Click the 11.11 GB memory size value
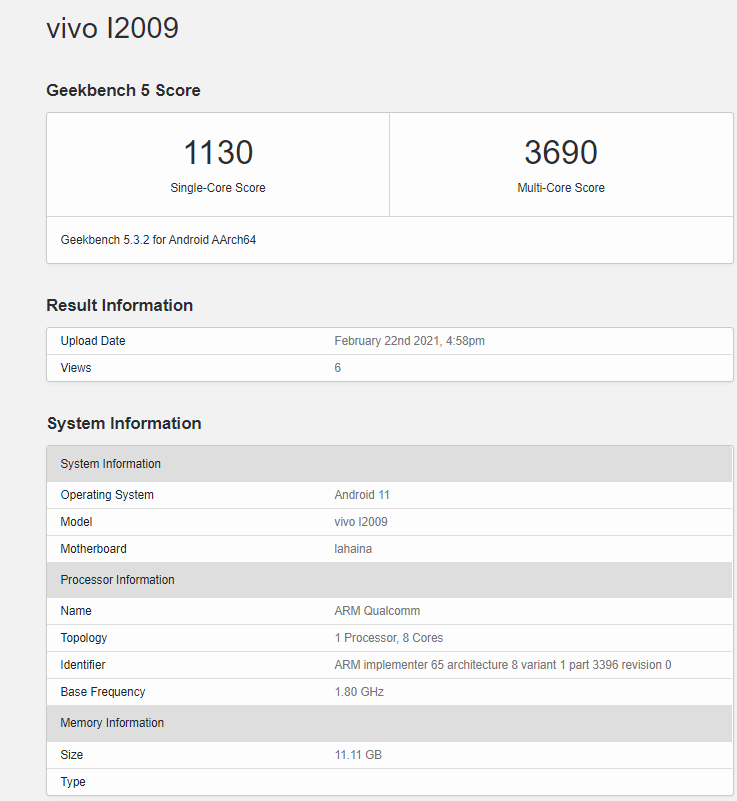Image resolution: width=737 pixels, height=801 pixels. coord(358,755)
